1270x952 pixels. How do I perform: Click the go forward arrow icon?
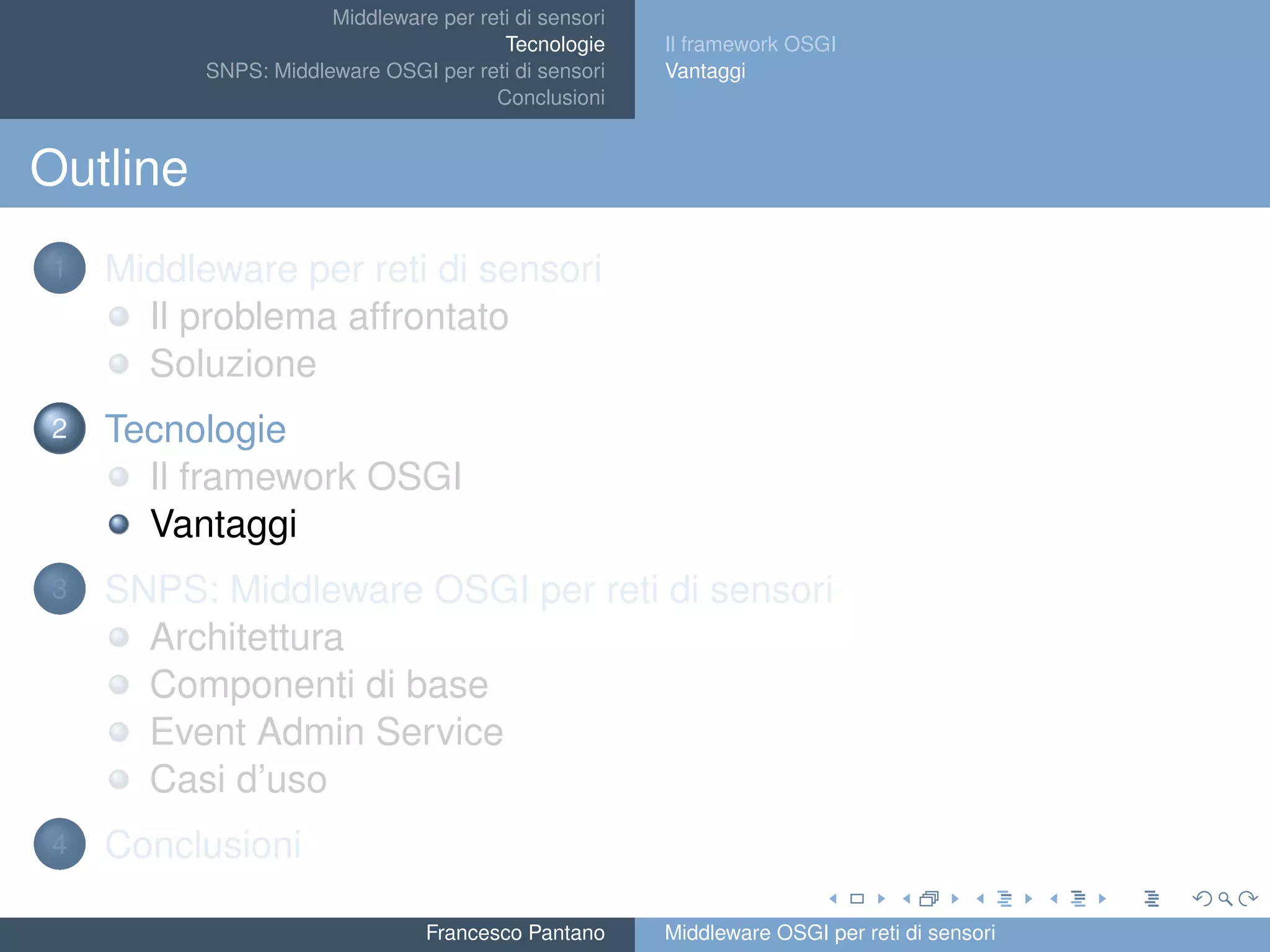click(x=1248, y=898)
